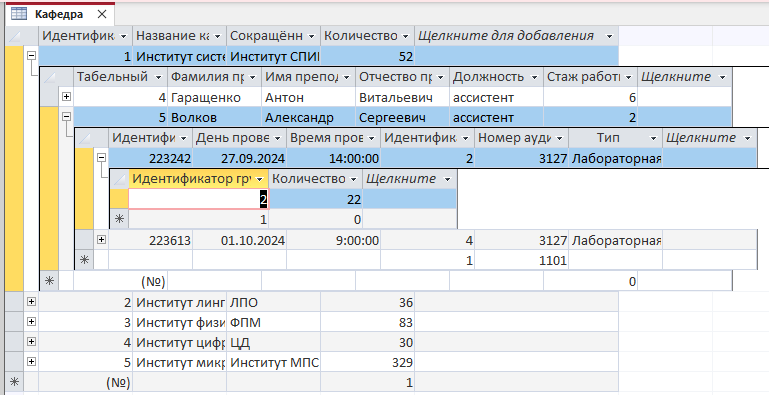The width and height of the screenshot is (769, 395).
Task: Click the Институт цифр name cell
Action: (179, 342)
